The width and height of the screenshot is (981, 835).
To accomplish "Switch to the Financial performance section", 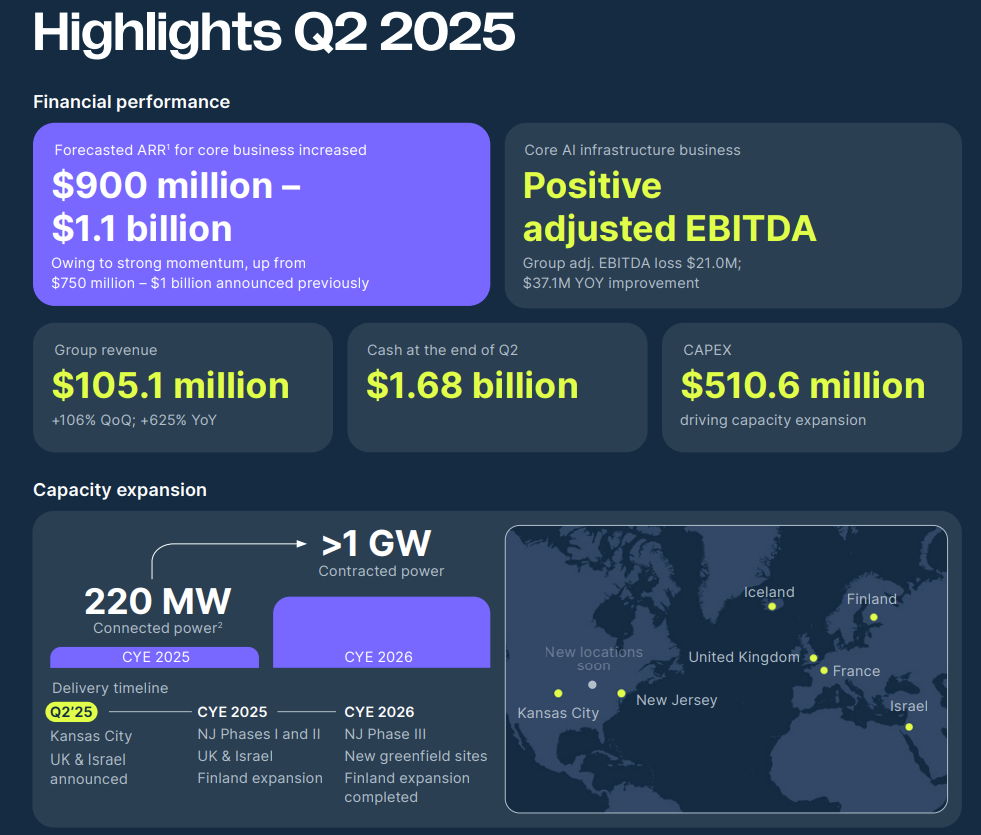I will pyautogui.click(x=131, y=102).
